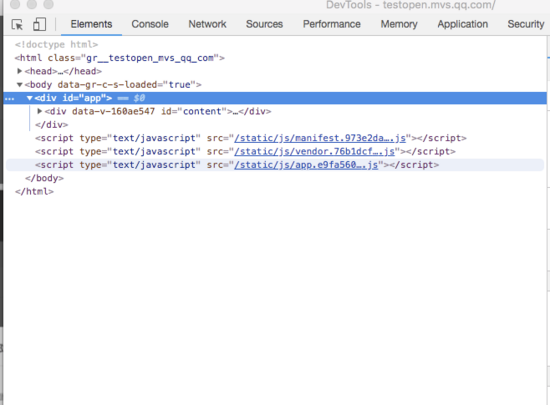Viewport: 550px width, 405px height.
Task: Expand the head element node
Action: pyautogui.click(x=20, y=71)
